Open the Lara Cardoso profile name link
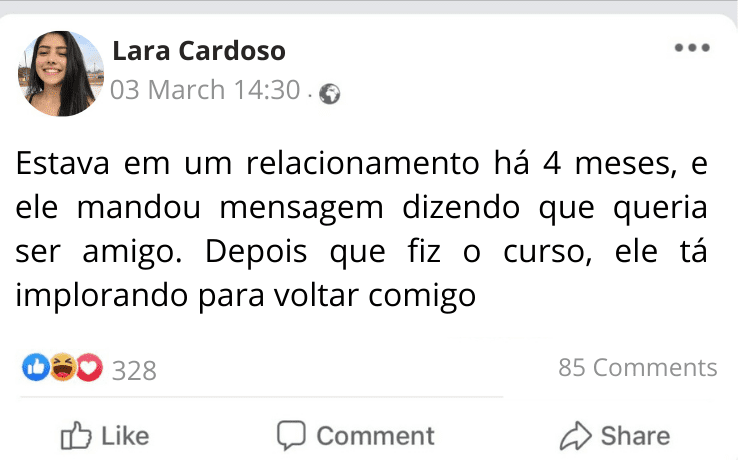The height and width of the screenshot is (460, 738). [x=199, y=51]
